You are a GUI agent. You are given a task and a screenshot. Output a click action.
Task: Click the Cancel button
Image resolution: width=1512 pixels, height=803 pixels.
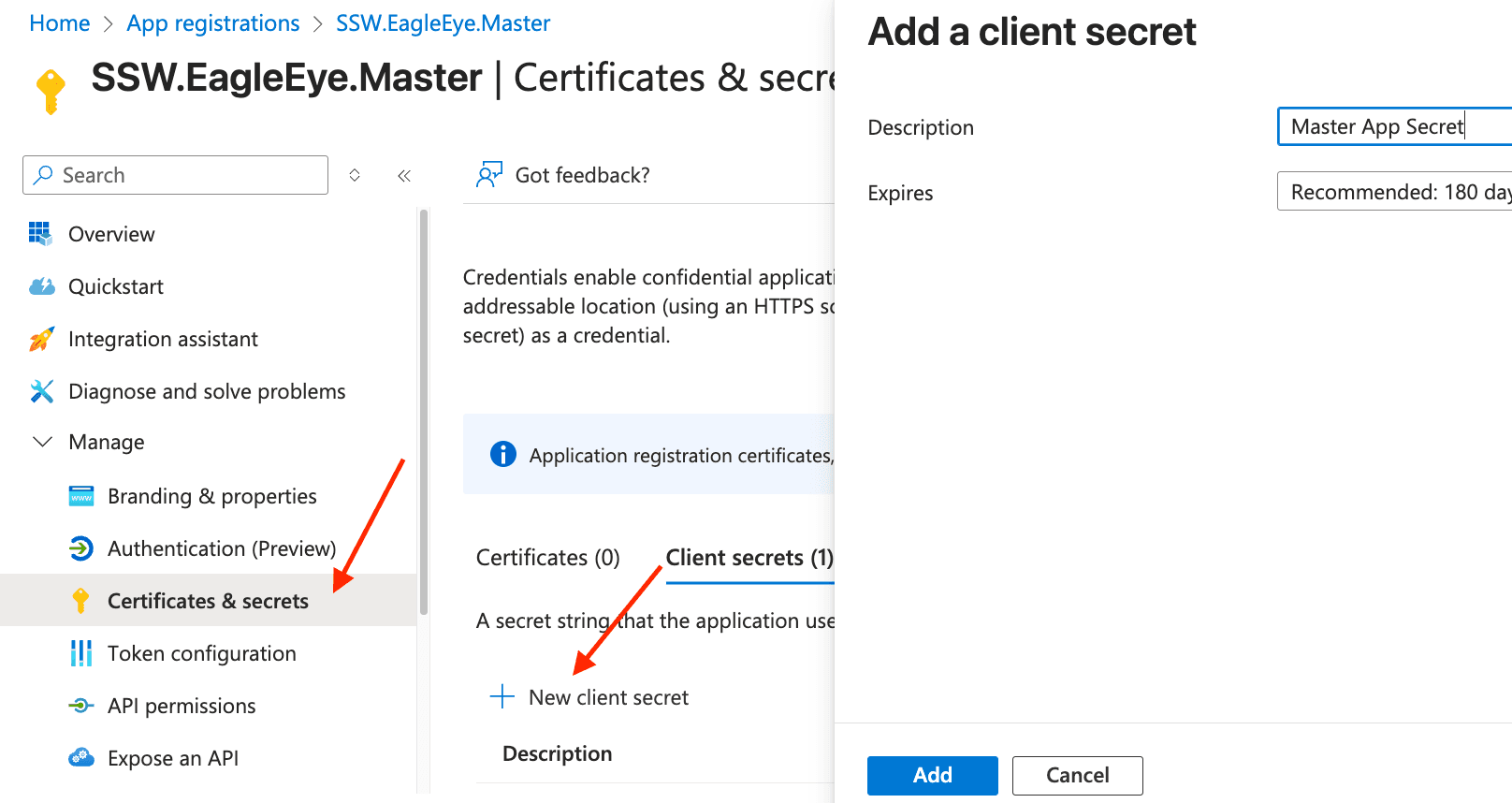(x=1078, y=775)
